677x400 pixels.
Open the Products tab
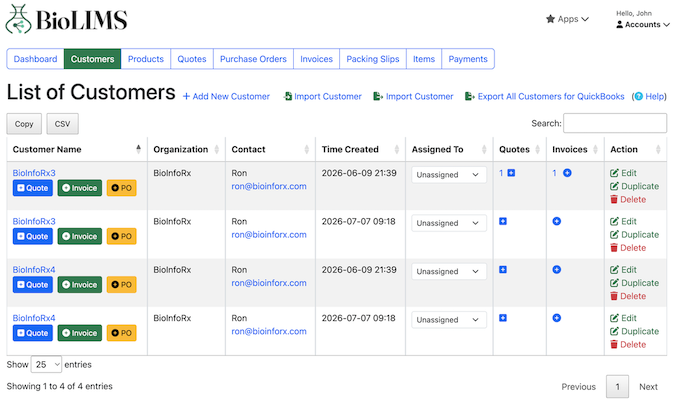[146, 59]
